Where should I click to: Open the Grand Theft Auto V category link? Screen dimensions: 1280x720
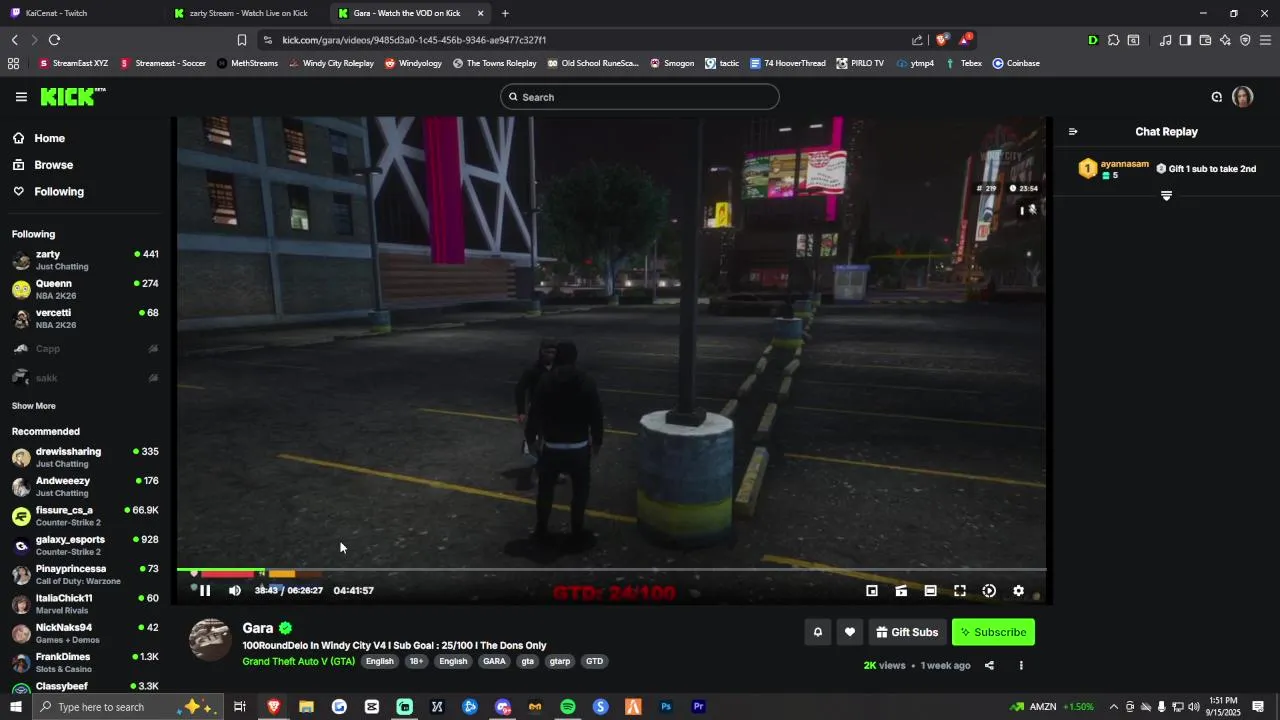coord(298,661)
